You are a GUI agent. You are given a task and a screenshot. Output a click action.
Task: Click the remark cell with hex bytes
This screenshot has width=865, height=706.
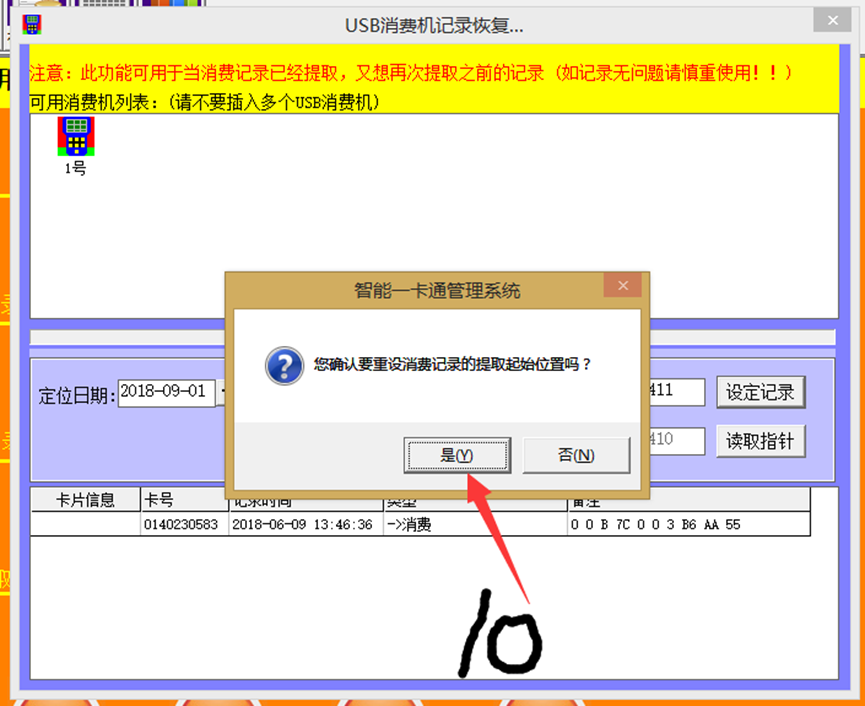(x=688, y=524)
